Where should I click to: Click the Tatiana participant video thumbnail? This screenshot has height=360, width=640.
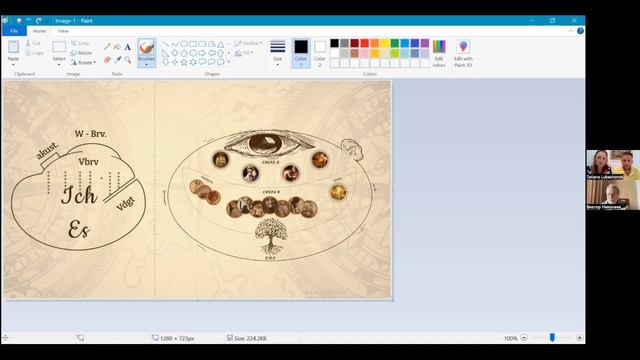pos(613,165)
